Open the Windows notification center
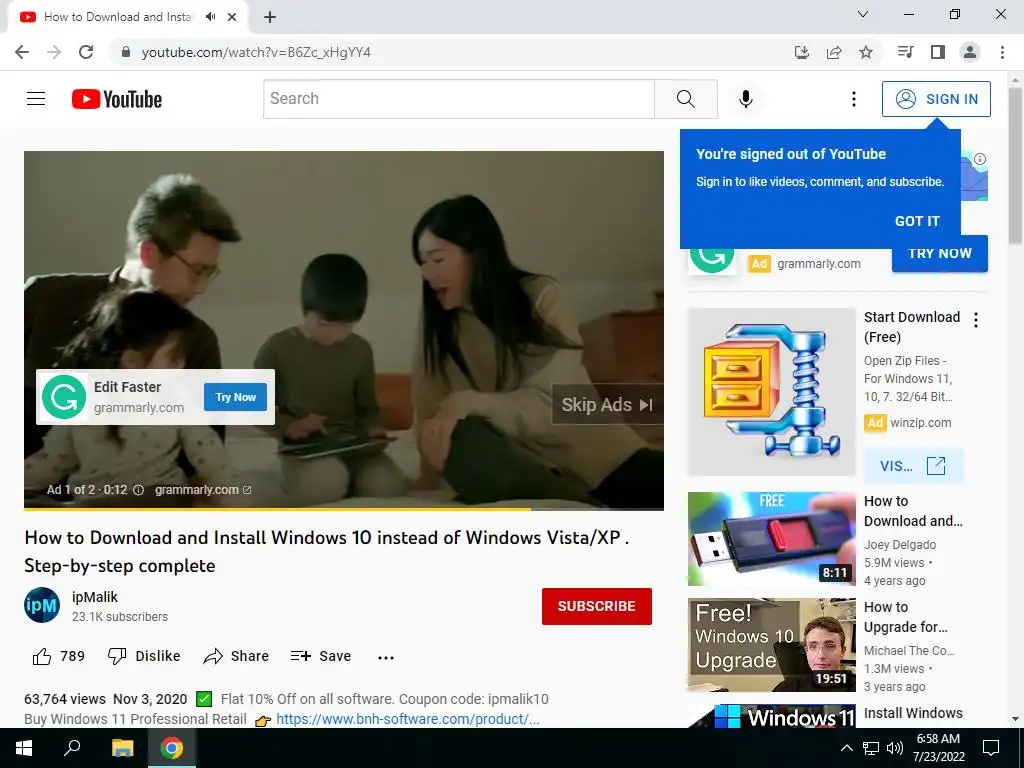The width and height of the screenshot is (1024, 768). [991, 748]
